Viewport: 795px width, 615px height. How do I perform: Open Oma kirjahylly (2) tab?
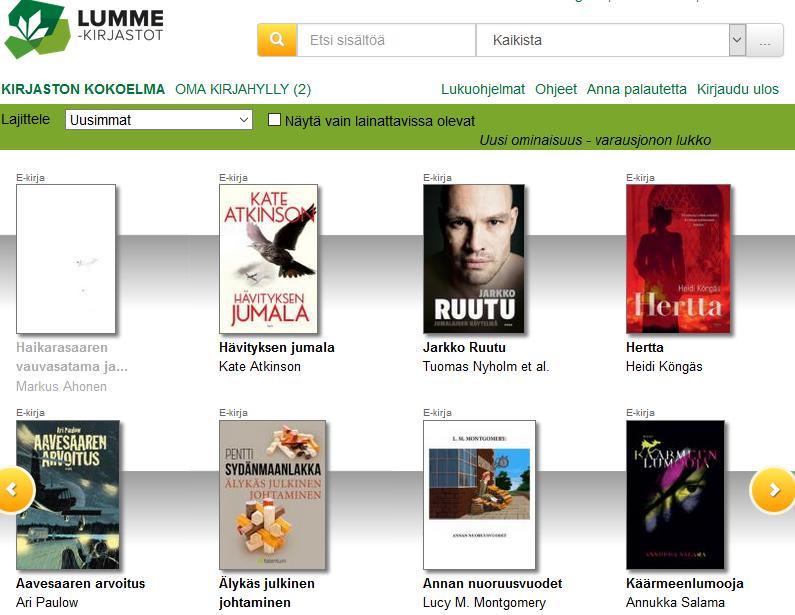click(243, 89)
